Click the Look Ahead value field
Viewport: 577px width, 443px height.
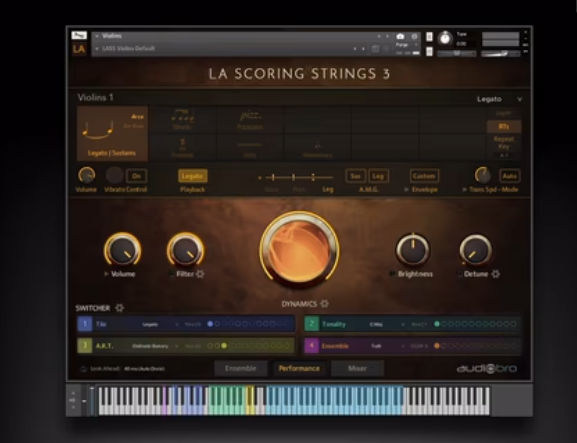[x=144, y=369]
